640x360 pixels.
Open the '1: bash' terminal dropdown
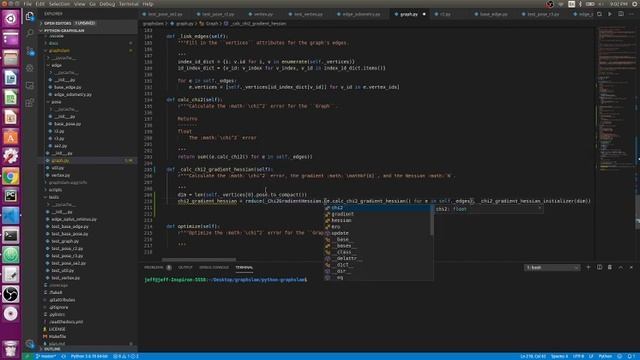pos(551,268)
